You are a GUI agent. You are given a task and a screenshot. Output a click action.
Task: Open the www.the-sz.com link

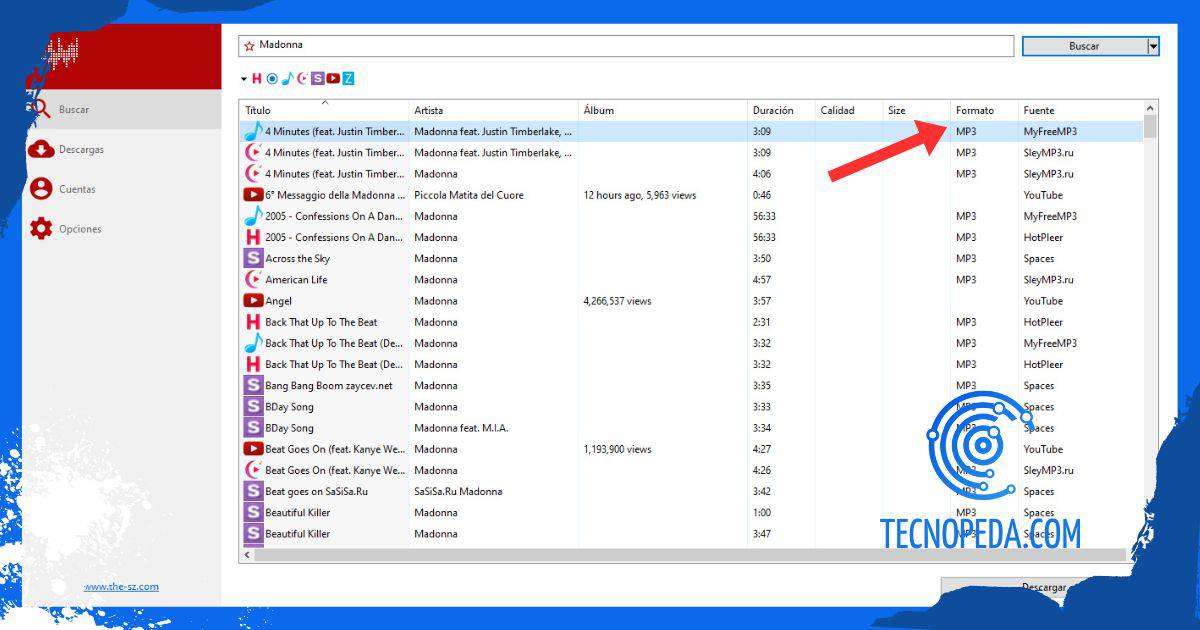click(x=121, y=587)
